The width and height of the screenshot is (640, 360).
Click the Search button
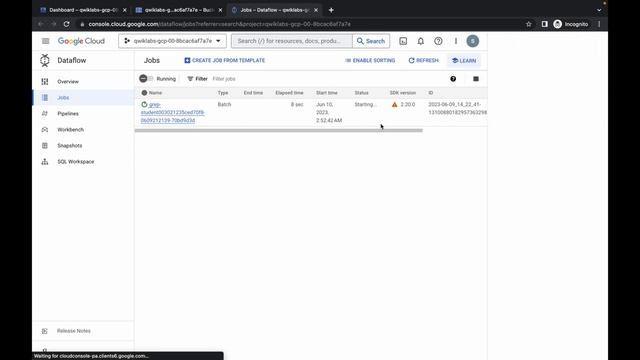(371, 41)
